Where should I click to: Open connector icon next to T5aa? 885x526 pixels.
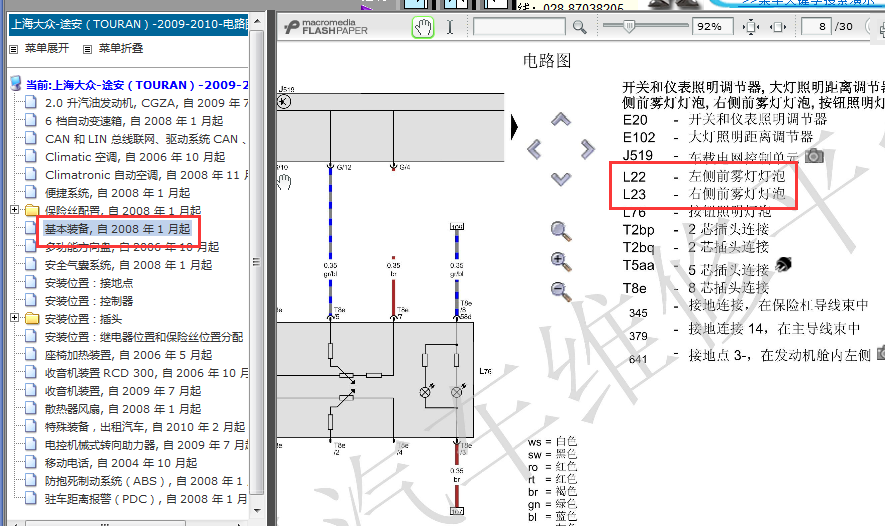point(783,264)
